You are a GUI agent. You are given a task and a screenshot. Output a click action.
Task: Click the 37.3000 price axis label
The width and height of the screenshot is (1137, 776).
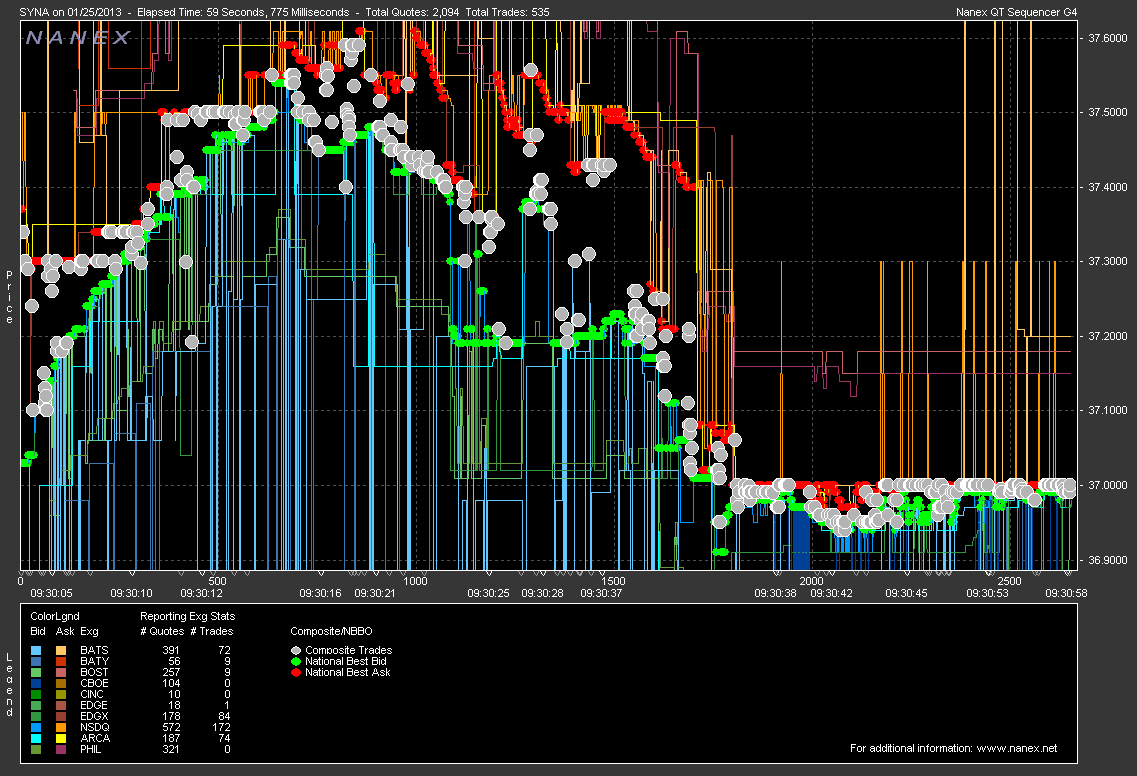click(x=1107, y=261)
